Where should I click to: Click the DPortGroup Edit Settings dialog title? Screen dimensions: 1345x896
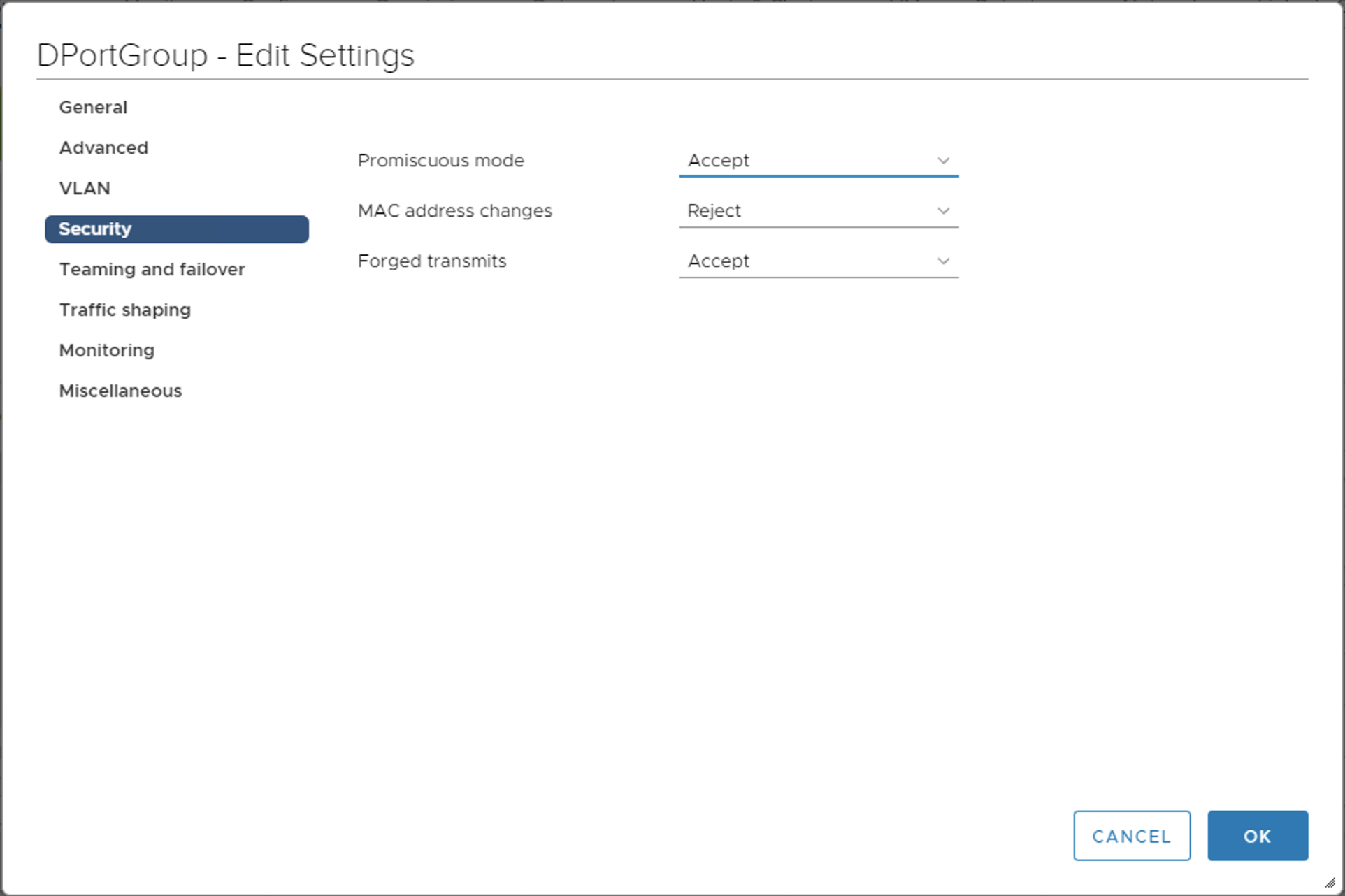click(x=226, y=55)
